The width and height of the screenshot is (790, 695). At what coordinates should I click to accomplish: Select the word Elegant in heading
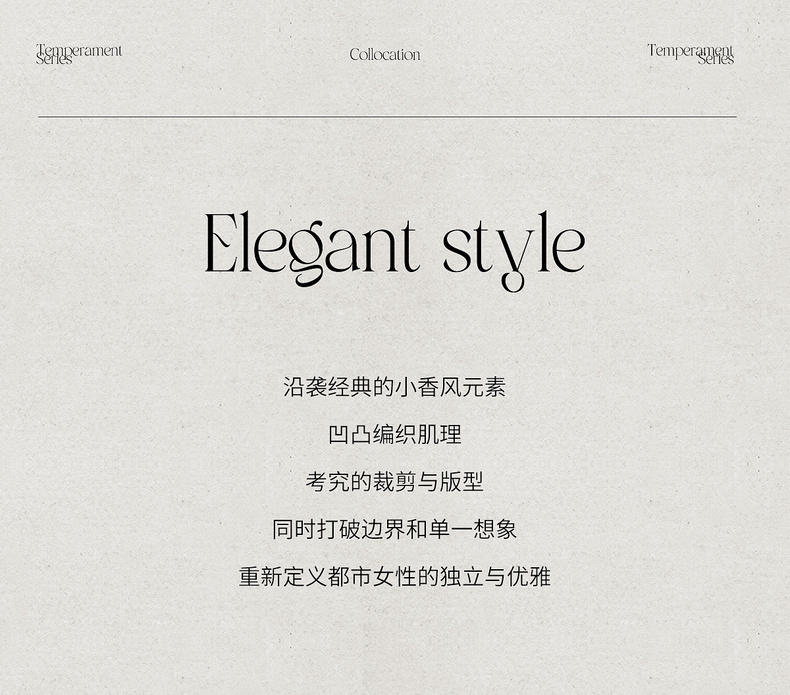pyautogui.click(x=312, y=248)
